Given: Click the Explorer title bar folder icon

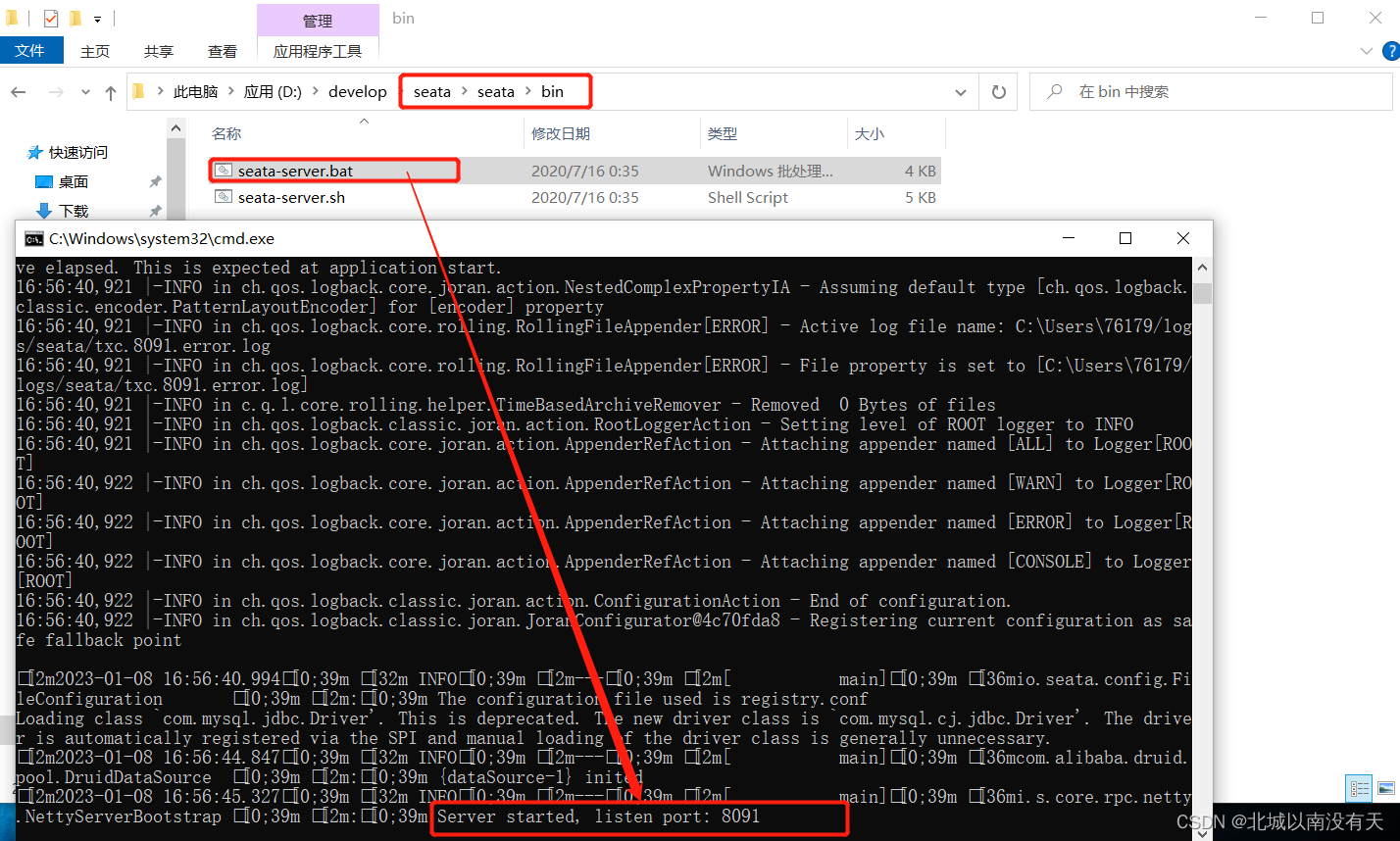Looking at the screenshot, I should (12, 18).
